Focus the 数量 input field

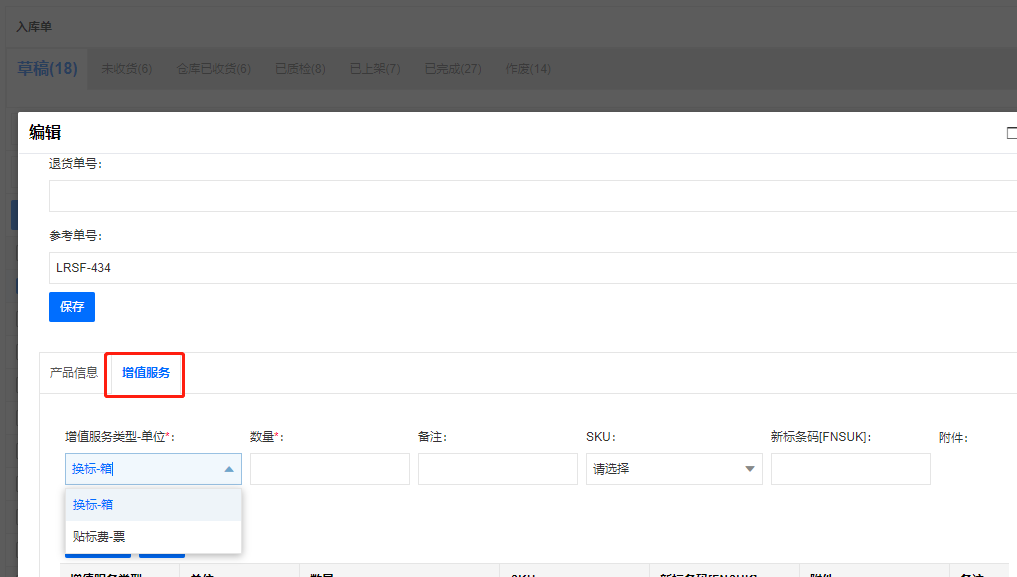click(x=329, y=469)
